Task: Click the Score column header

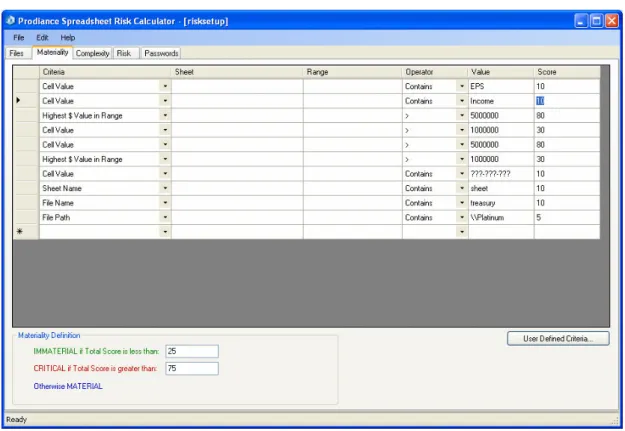Action: [x=567, y=72]
